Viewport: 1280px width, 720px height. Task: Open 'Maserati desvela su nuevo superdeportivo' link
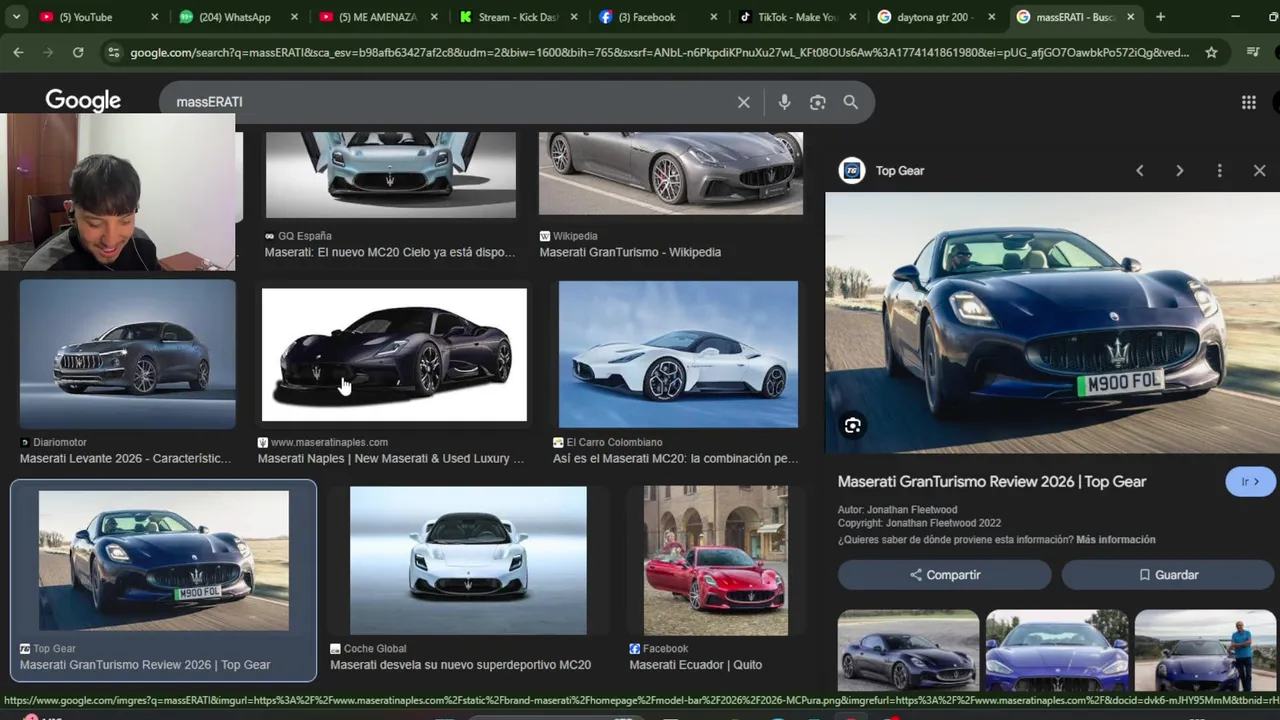coord(460,664)
